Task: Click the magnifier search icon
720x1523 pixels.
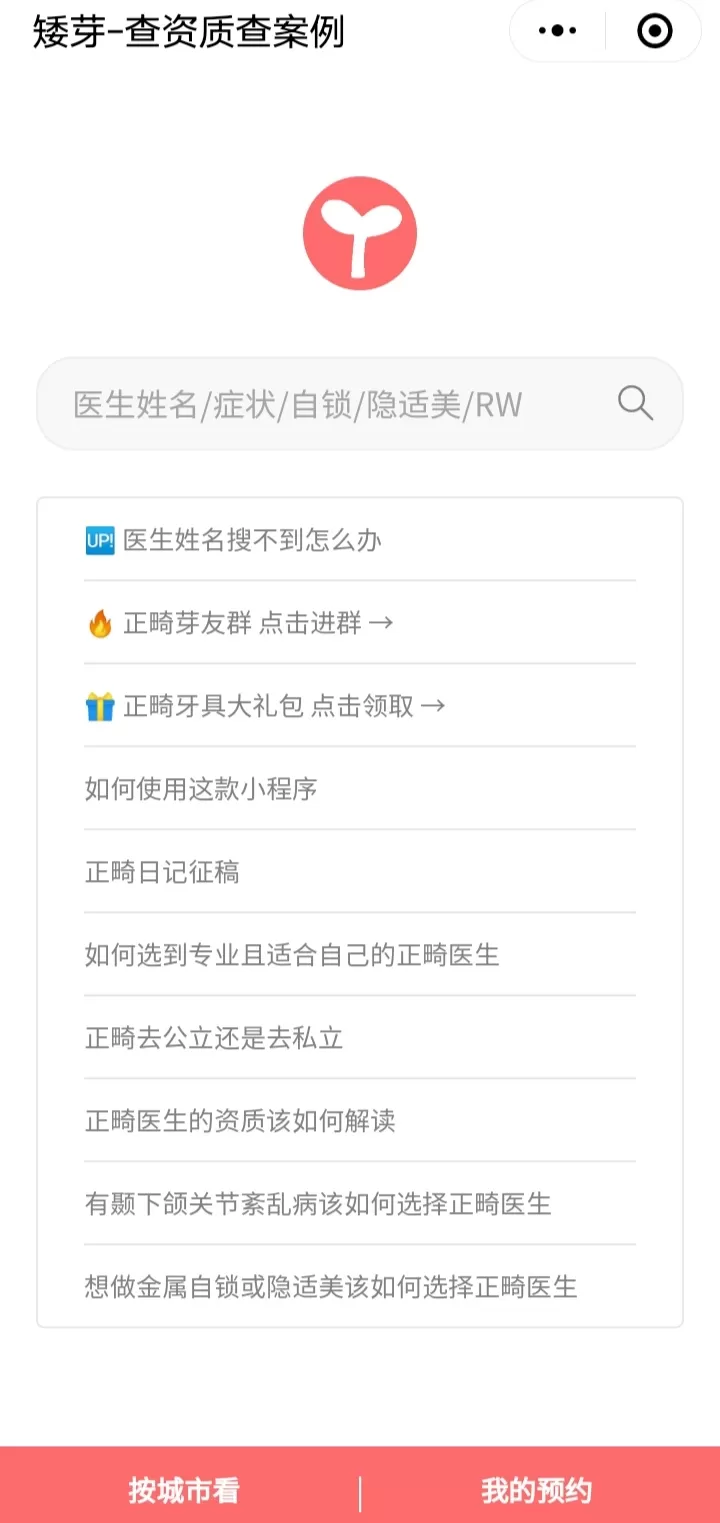Action: click(635, 404)
